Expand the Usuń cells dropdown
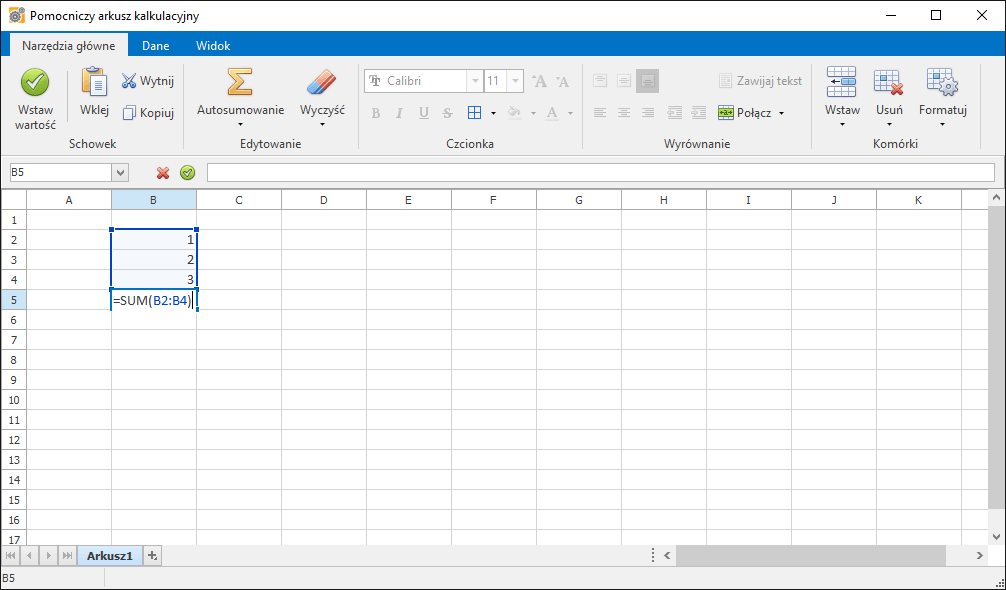The width and height of the screenshot is (1006, 590). [889, 124]
